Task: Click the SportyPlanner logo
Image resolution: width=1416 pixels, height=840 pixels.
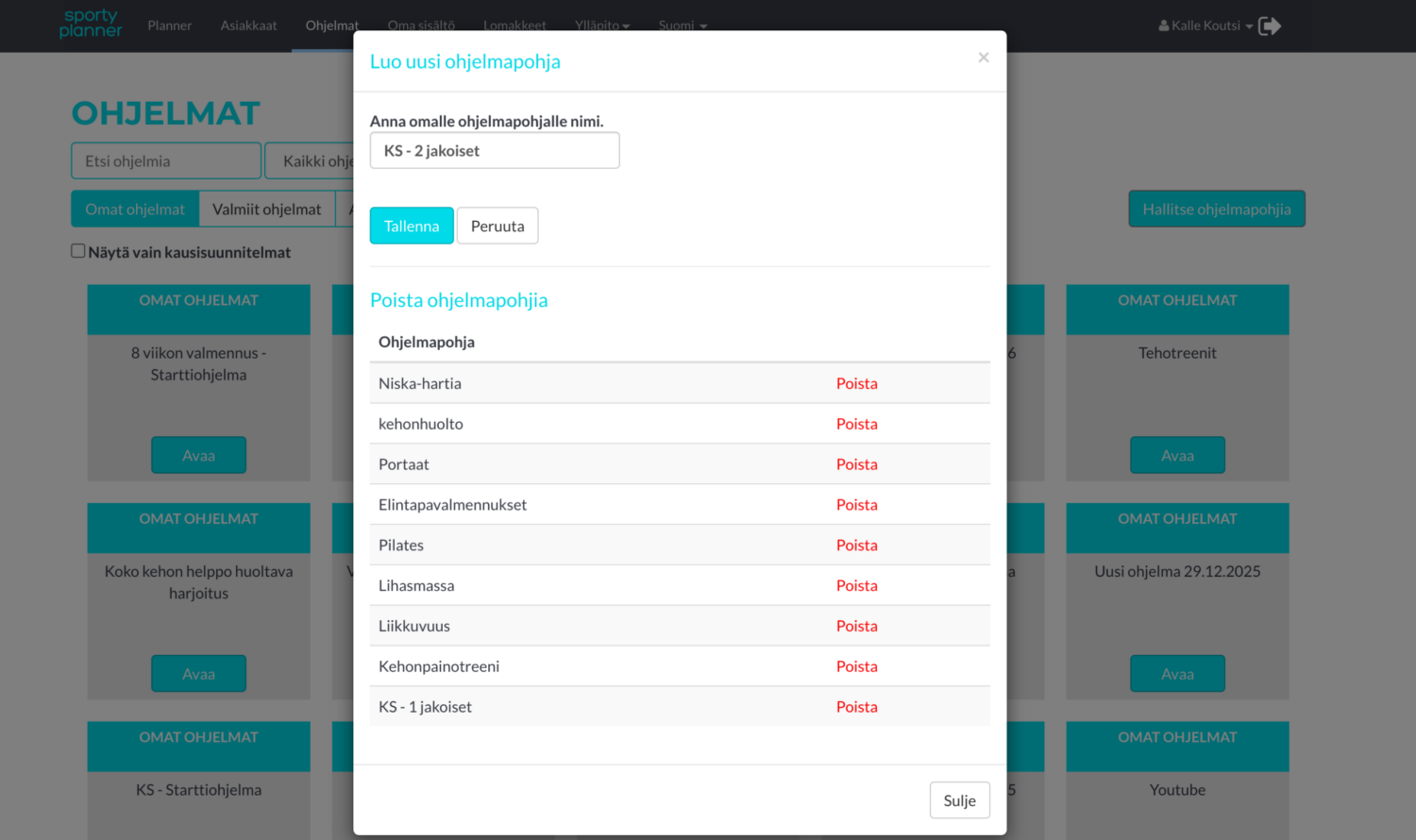Action: (91, 25)
